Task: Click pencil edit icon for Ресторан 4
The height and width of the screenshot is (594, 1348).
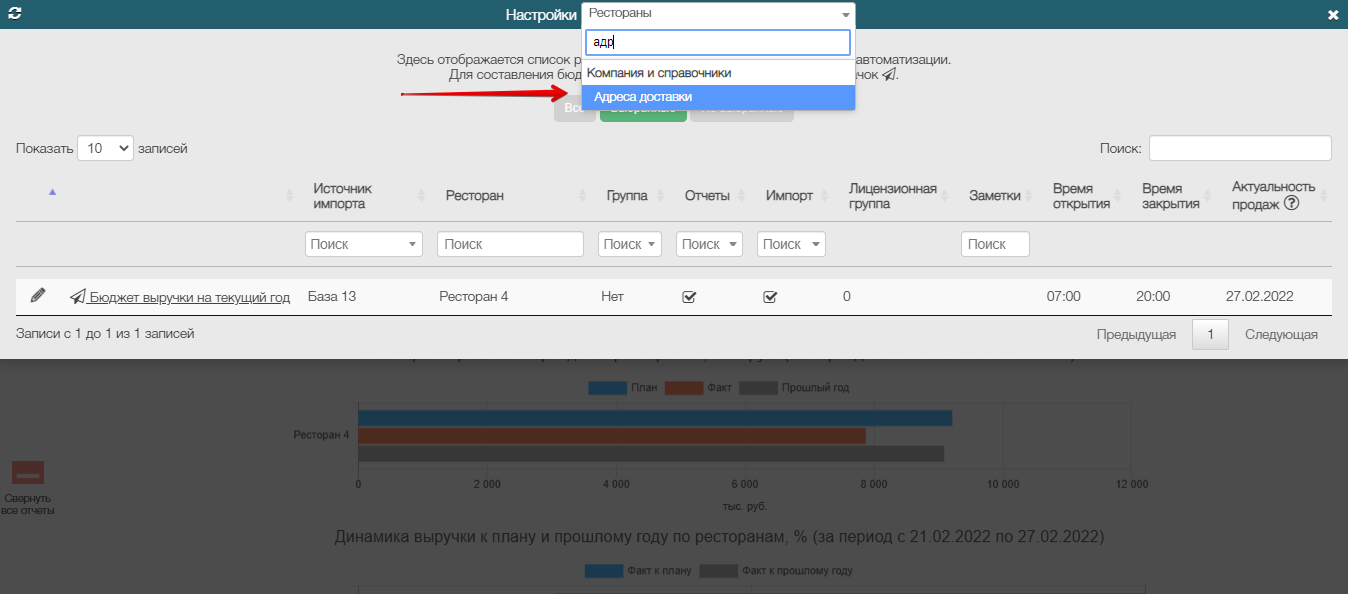Action: point(38,295)
